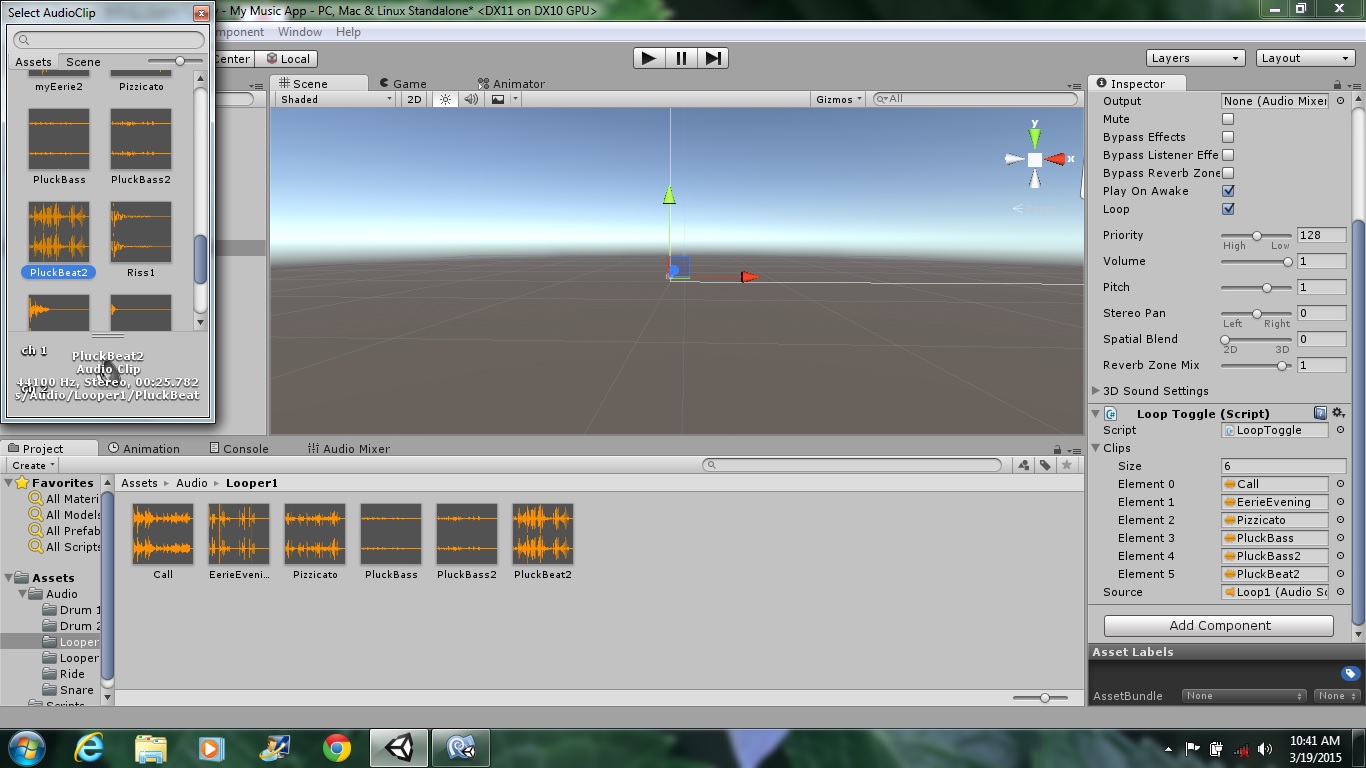Start Play mode with the Play button
The width and height of the screenshot is (1366, 768).
pyautogui.click(x=648, y=58)
